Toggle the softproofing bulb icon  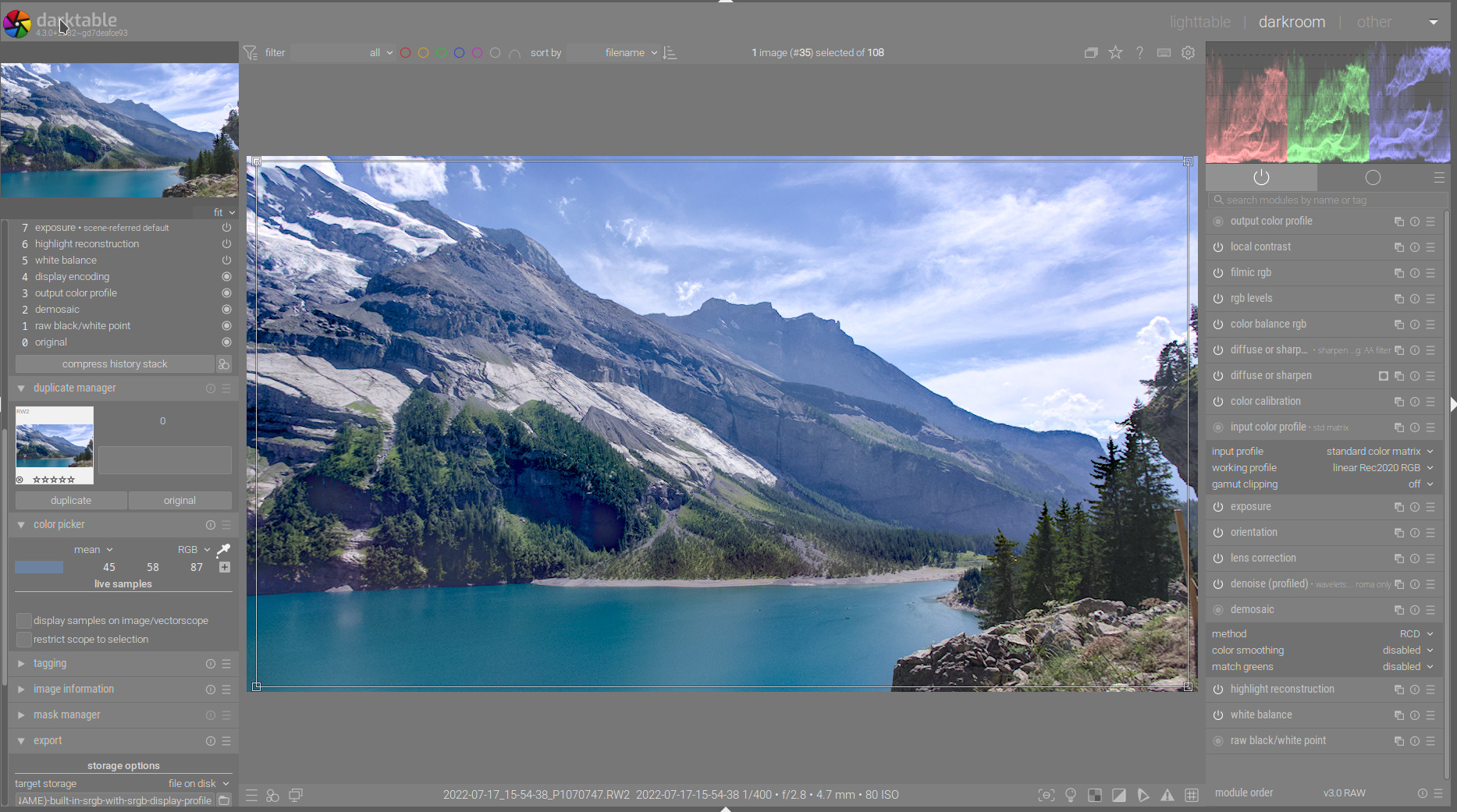tap(1071, 795)
